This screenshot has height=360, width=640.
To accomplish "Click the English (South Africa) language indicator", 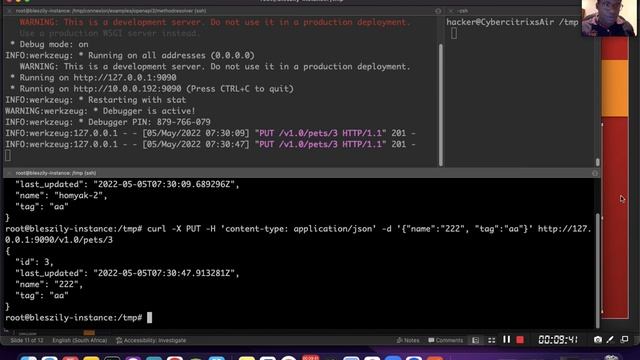I will coord(80,340).
